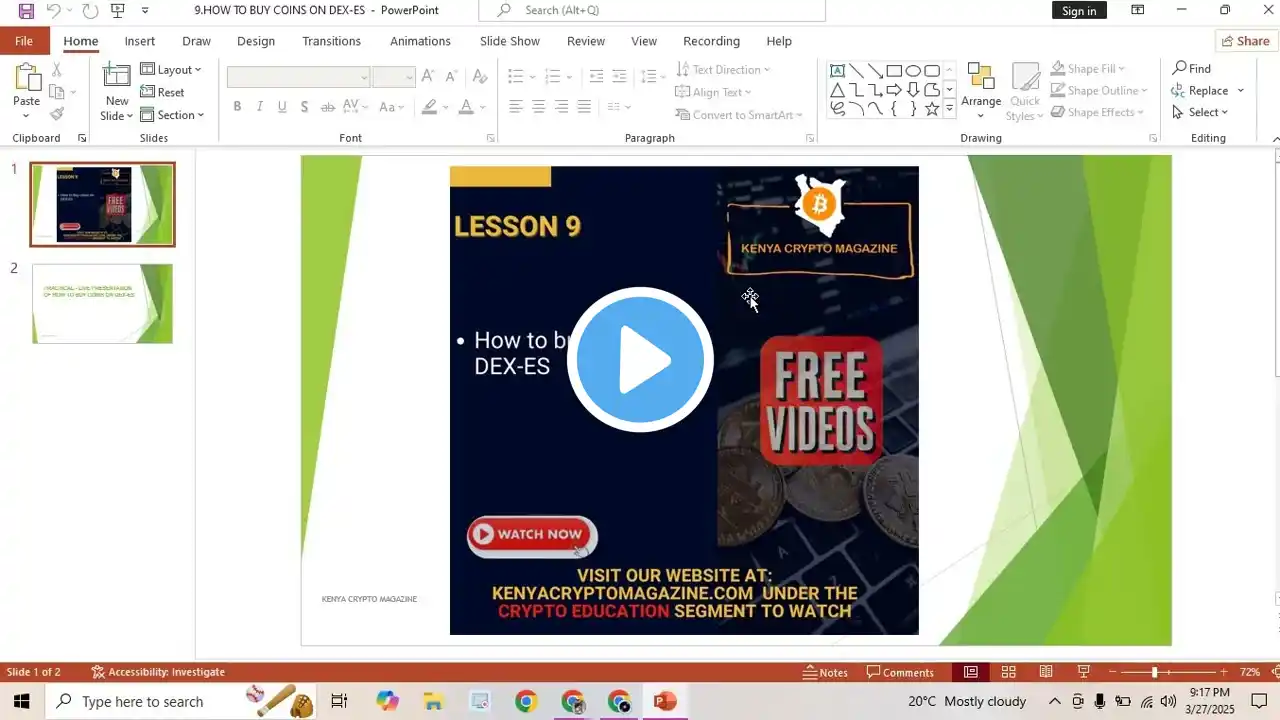
Task: Pick the oval shape in the shapes gallery
Action: click(x=913, y=71)
